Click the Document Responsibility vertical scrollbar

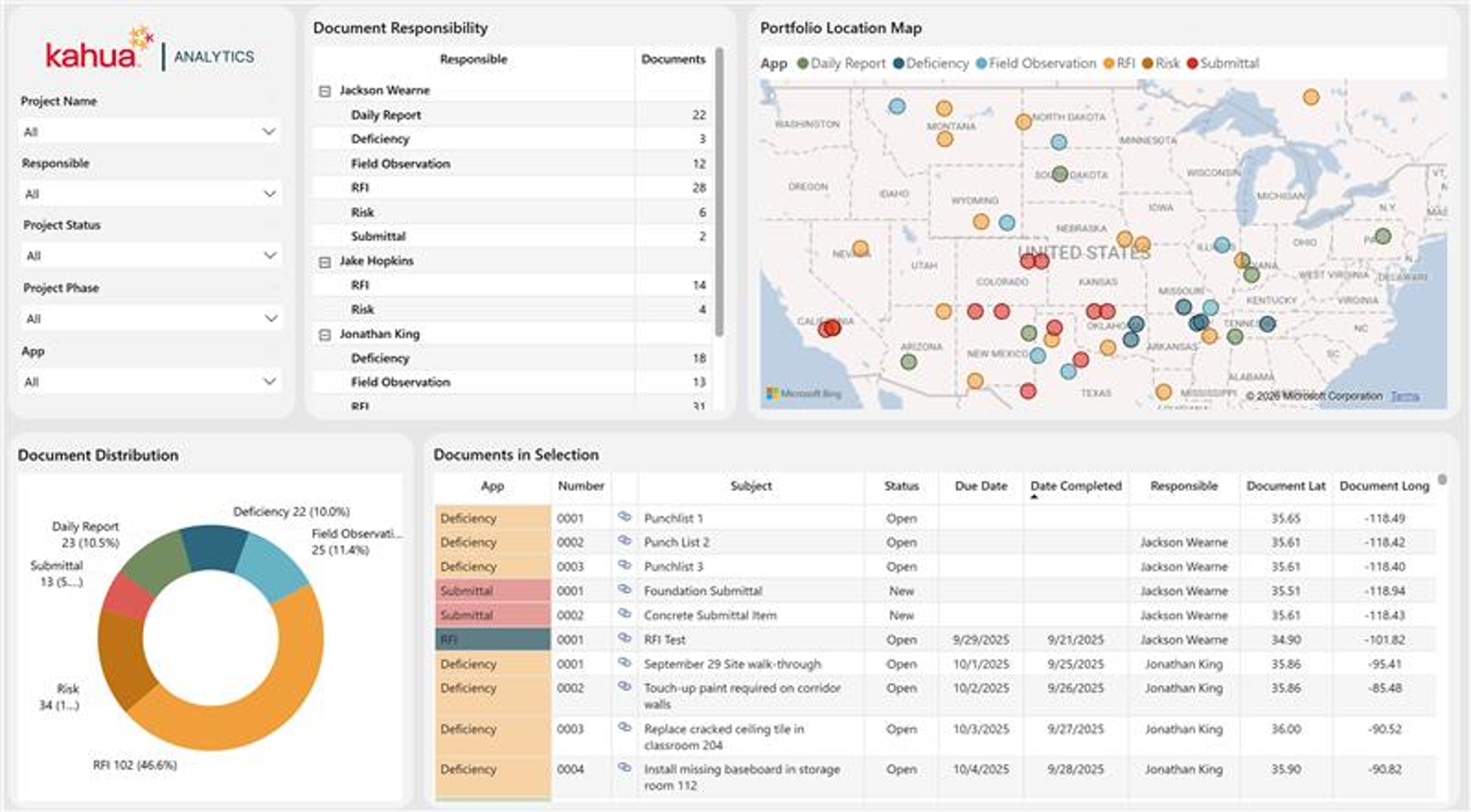[x=720, y=192]
